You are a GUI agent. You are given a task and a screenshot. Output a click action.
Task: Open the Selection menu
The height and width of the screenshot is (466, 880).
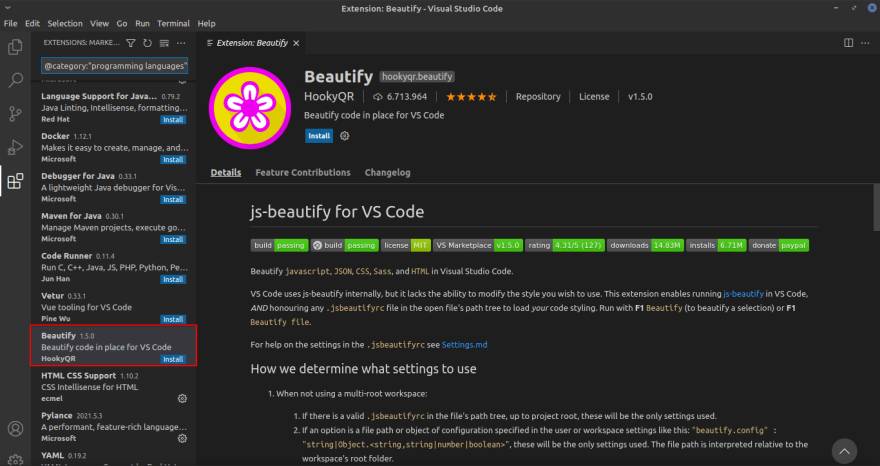click(x=65, y=24)
